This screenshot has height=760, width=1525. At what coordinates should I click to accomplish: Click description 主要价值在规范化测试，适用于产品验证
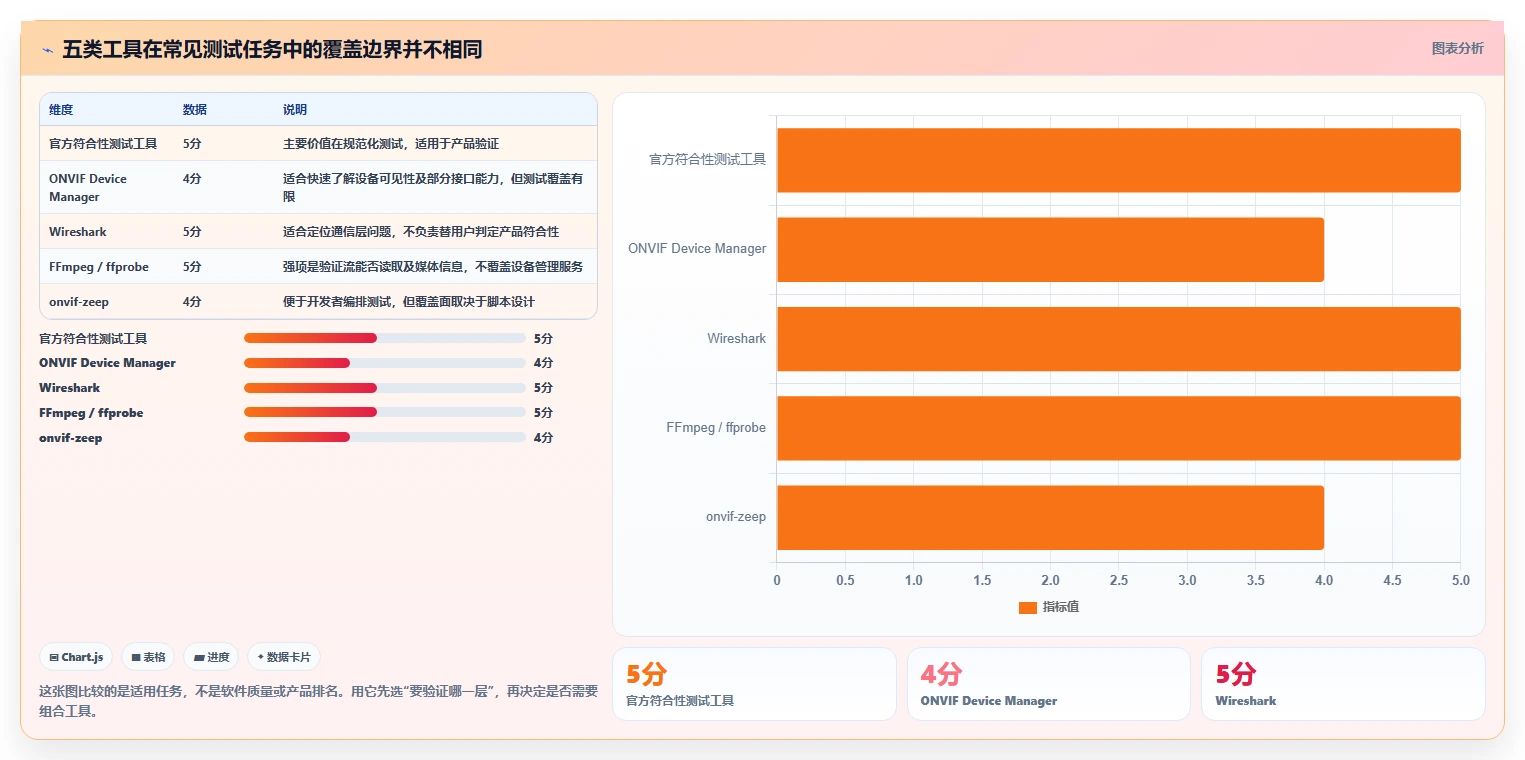pos(391,143)
